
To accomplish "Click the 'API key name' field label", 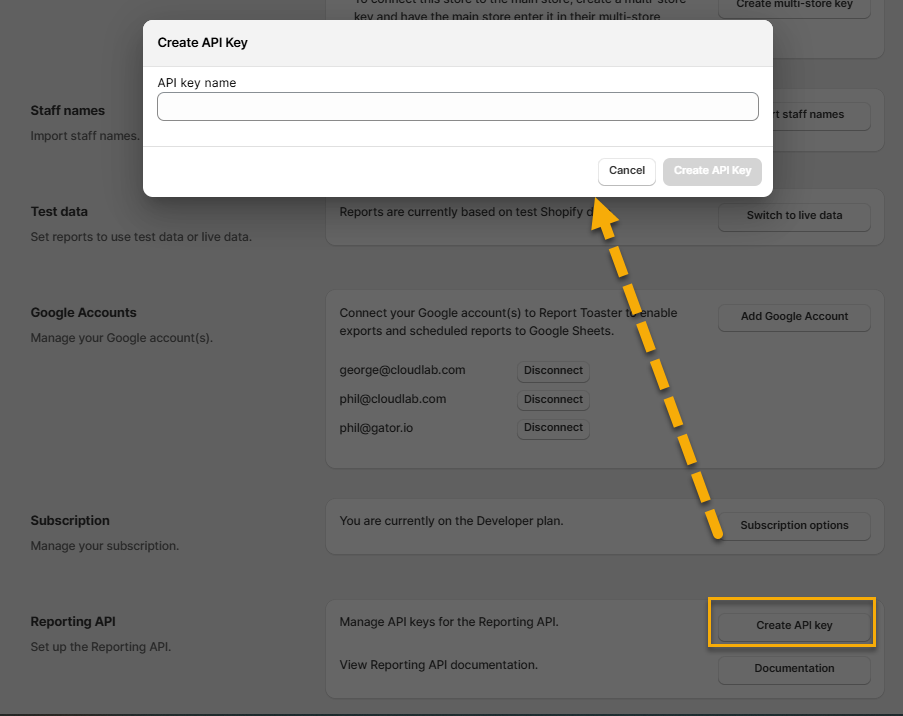I will [x=197, y=83].
